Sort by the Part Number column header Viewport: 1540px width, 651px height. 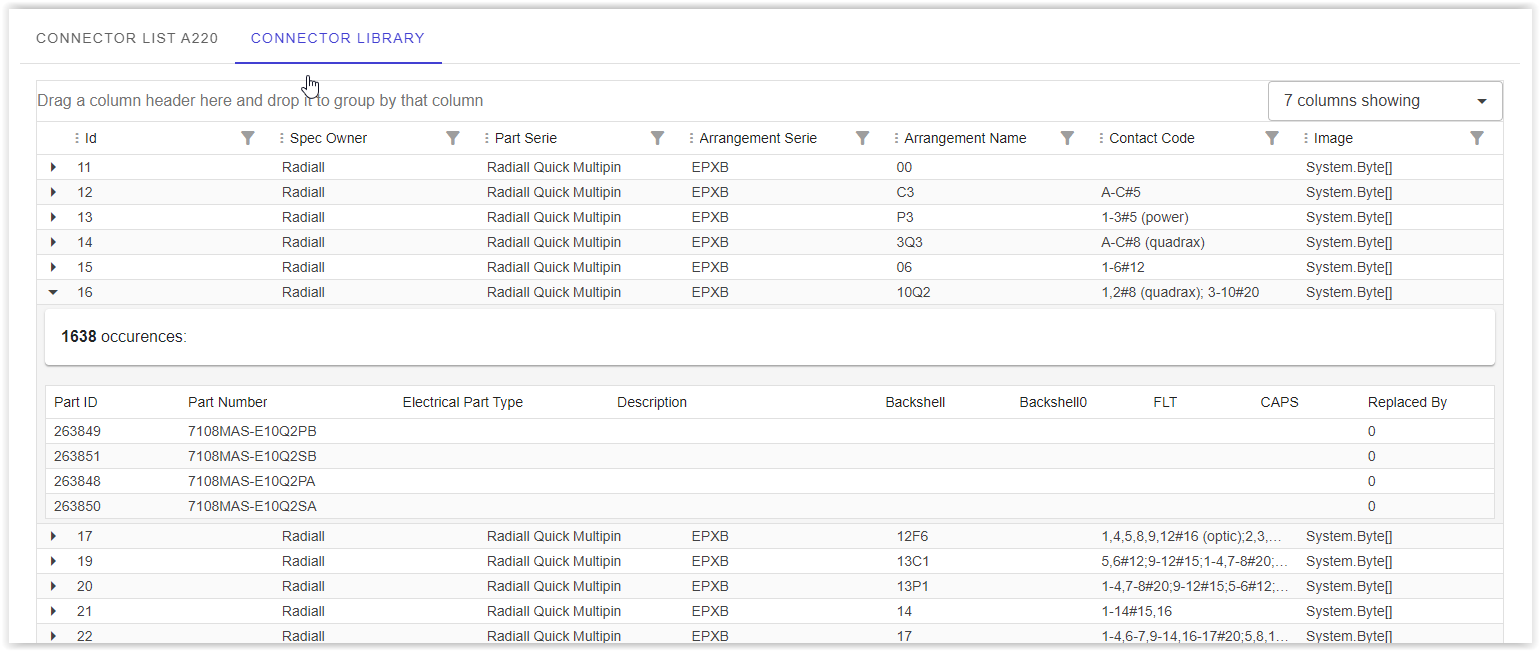click(227, 402)
